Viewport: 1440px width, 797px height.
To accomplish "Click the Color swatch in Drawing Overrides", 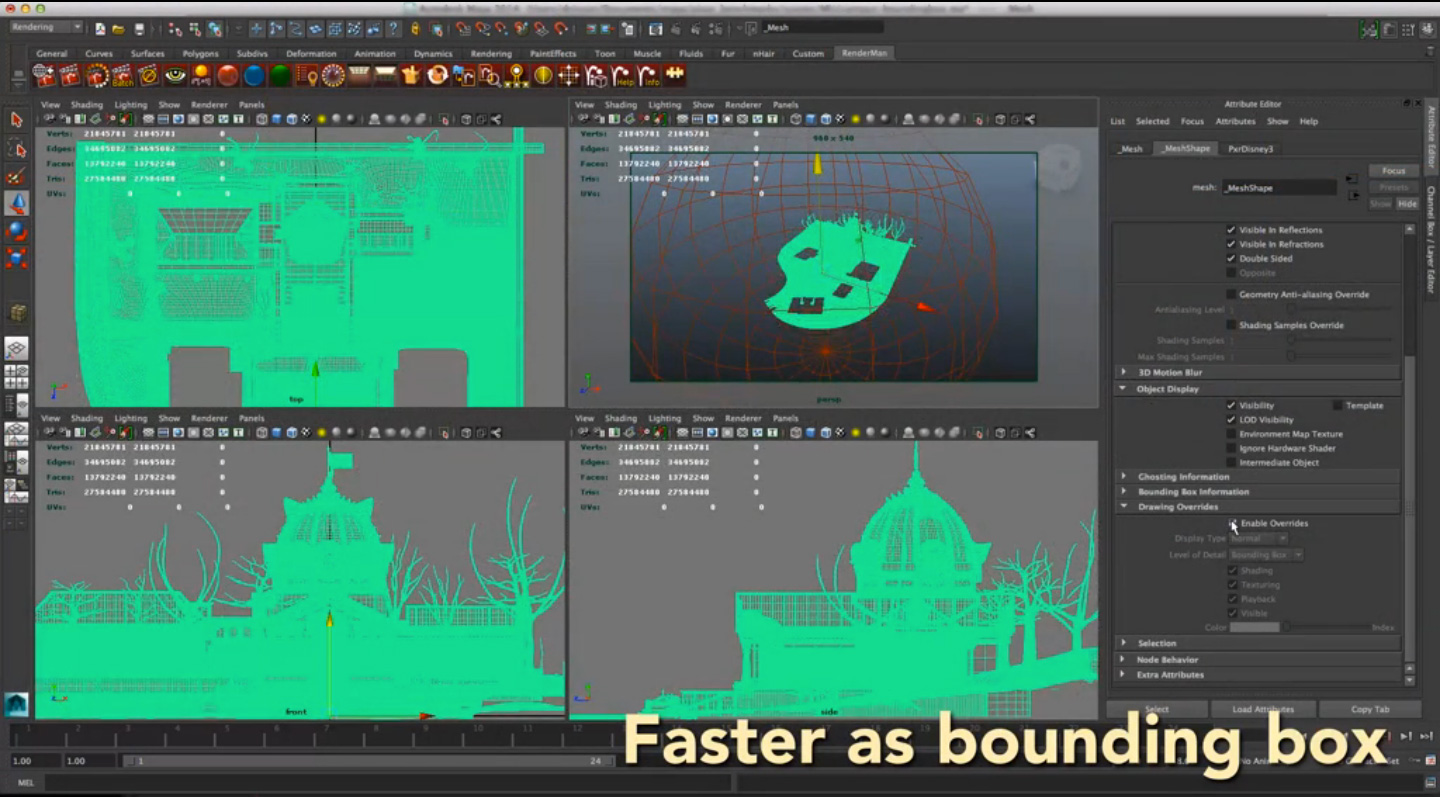I will tap(1254, 627).
